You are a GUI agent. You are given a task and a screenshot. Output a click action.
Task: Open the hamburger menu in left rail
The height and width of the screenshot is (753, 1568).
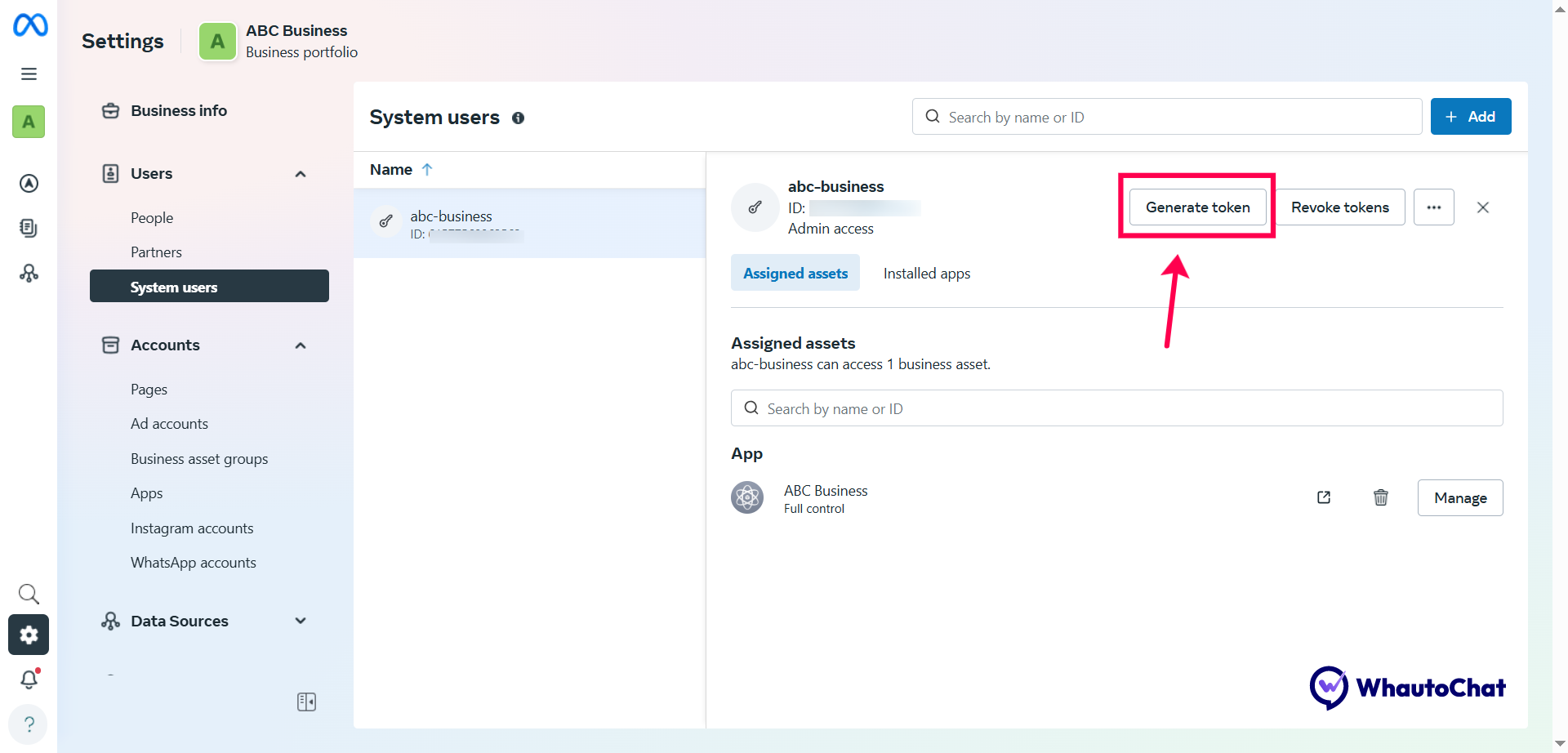[x=29, y=74]
